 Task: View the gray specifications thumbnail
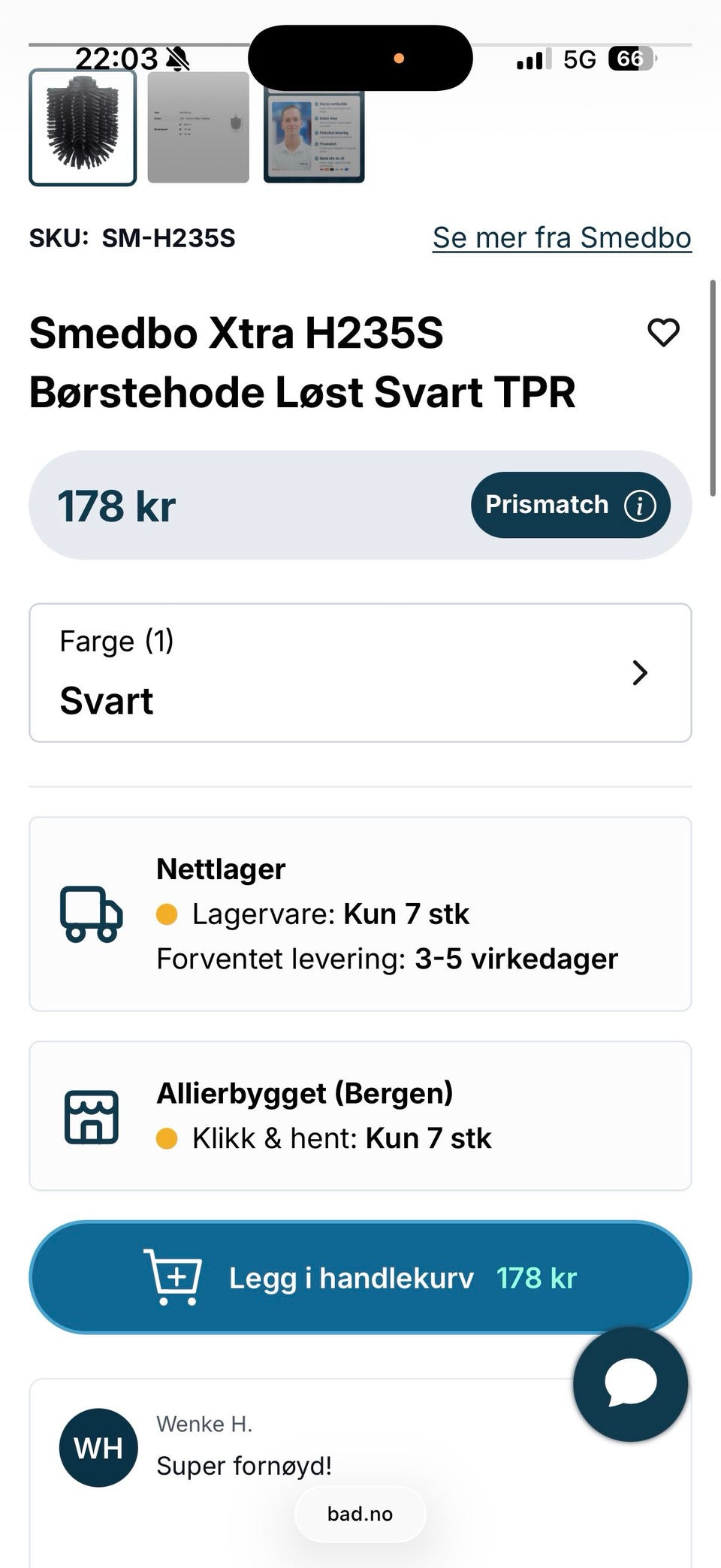(x=198, y=128)
